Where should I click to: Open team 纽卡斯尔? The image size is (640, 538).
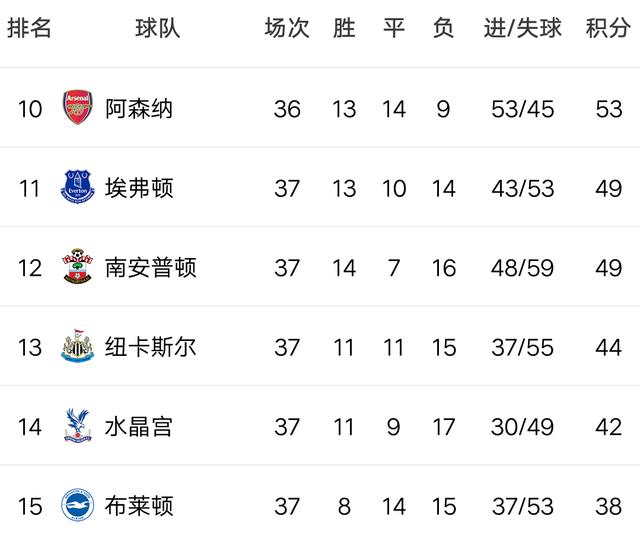point(151,347)
